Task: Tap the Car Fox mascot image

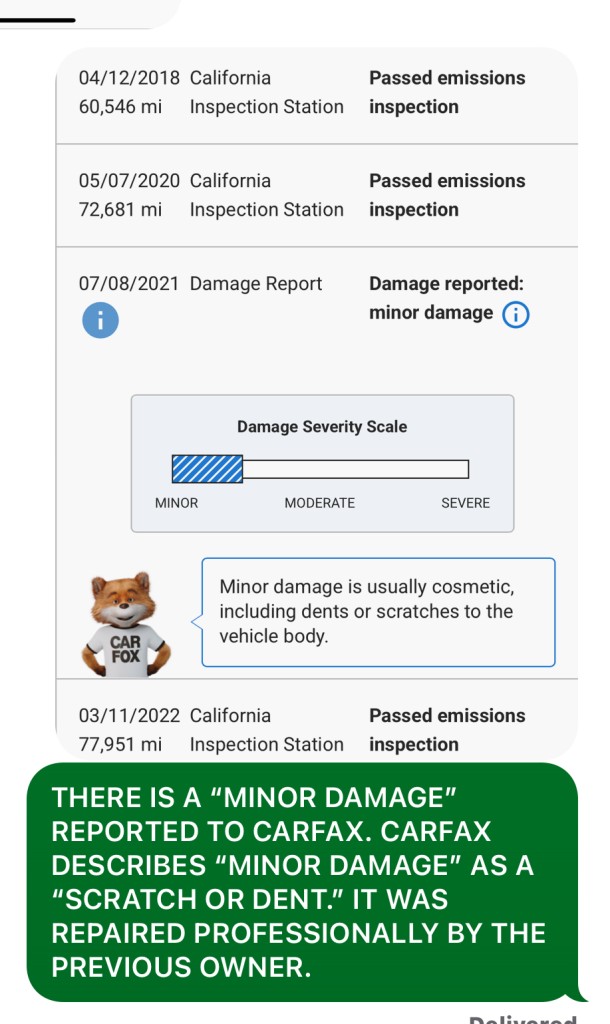Action: pos(125,624)
